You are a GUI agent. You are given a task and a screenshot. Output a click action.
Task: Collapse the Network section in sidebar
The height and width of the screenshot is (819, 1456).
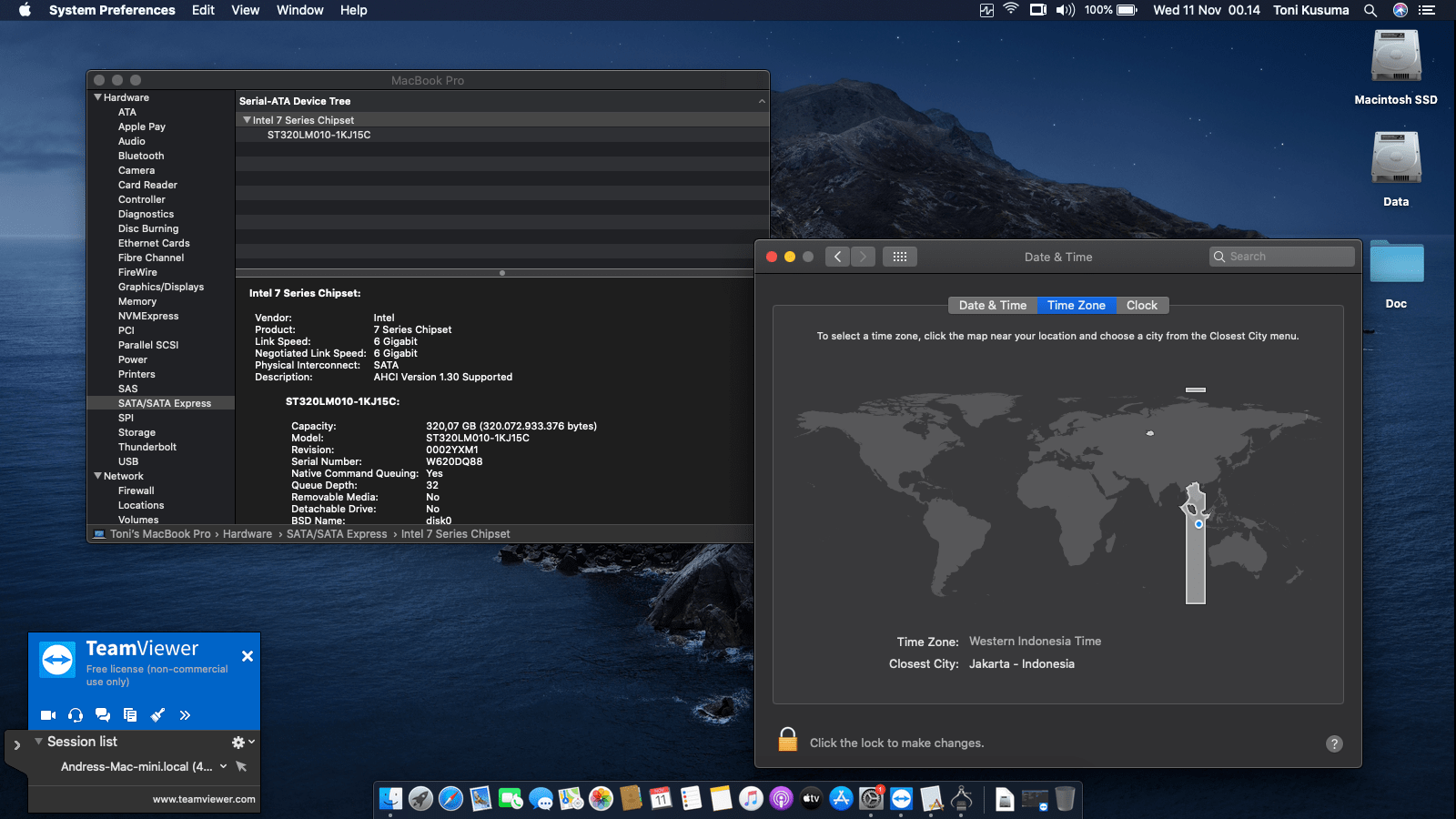click(98, 476)
